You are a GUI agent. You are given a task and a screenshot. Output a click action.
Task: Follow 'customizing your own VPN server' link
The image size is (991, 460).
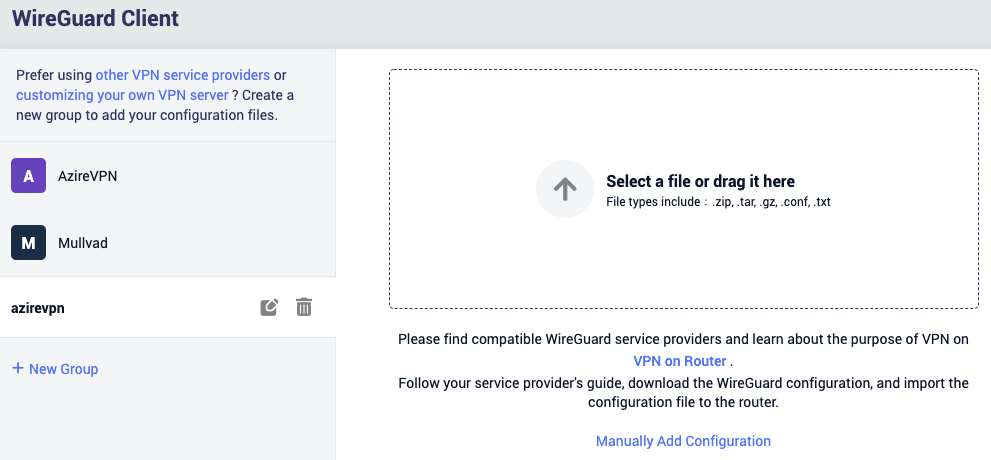(x=122, y=95)
